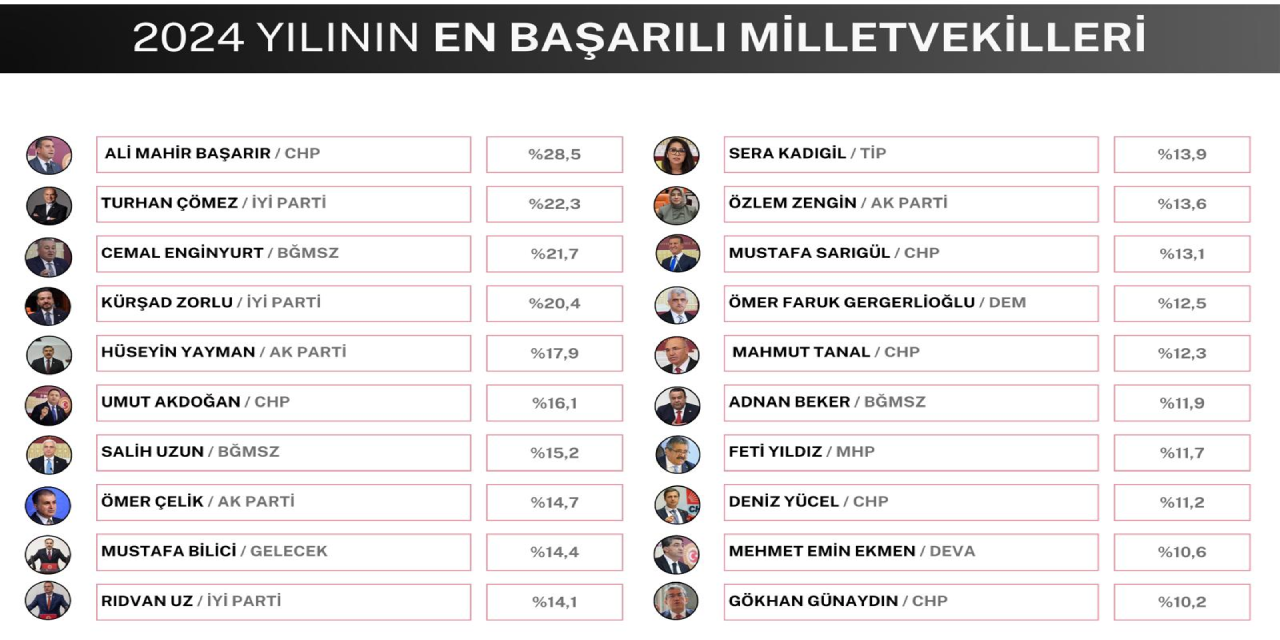Image resolution: width=1280 pixels, height=640 pixels.
Task: Select the %10,6 value for Mehmet Emin Ekmen
Action: point(1182,552)
